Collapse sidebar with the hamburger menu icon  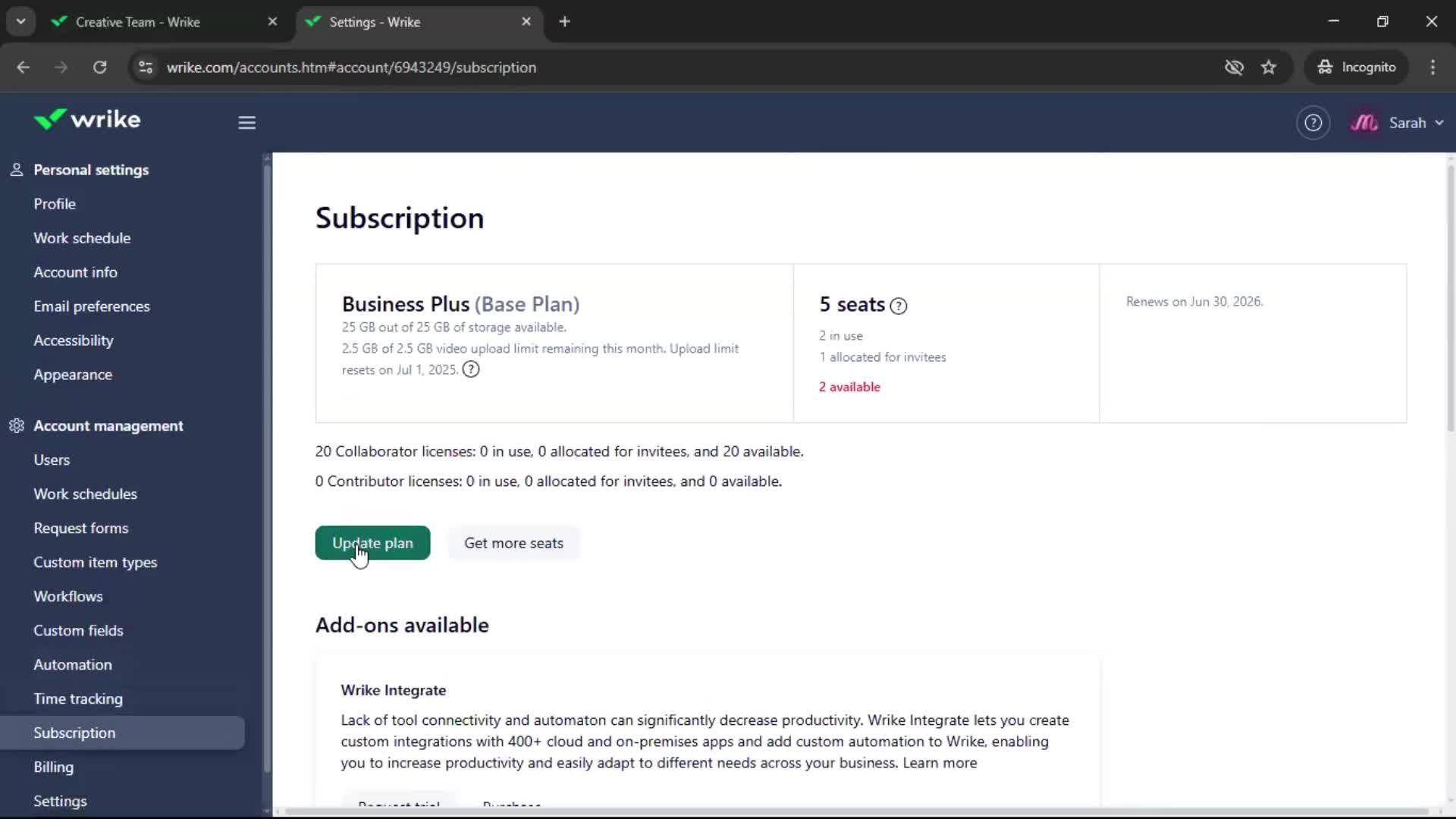pos(246,123)
